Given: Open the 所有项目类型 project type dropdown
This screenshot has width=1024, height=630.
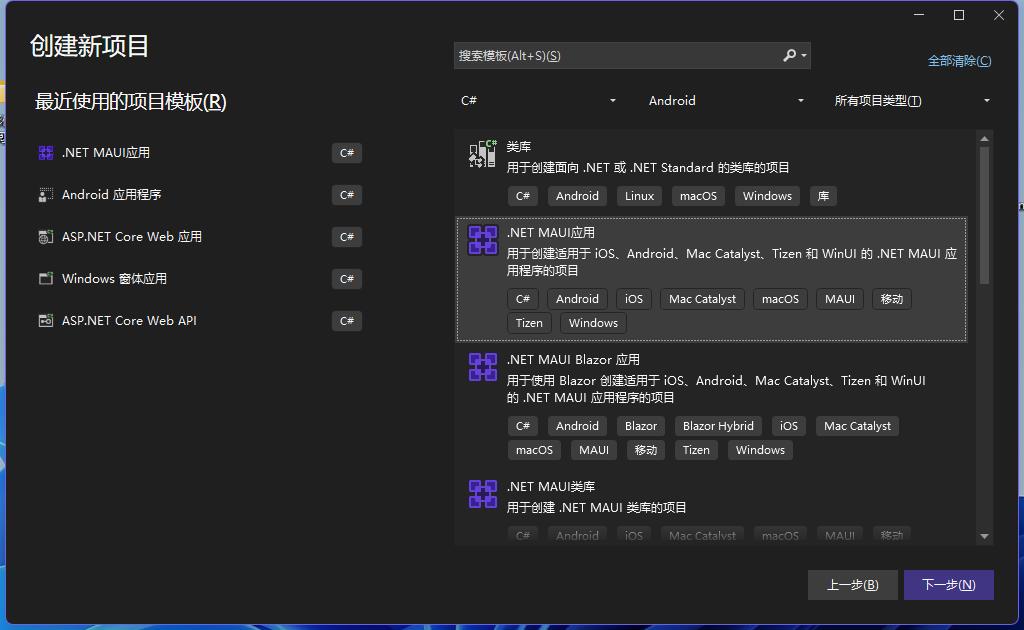Looking at the screenshot, I should click(912, 101).
